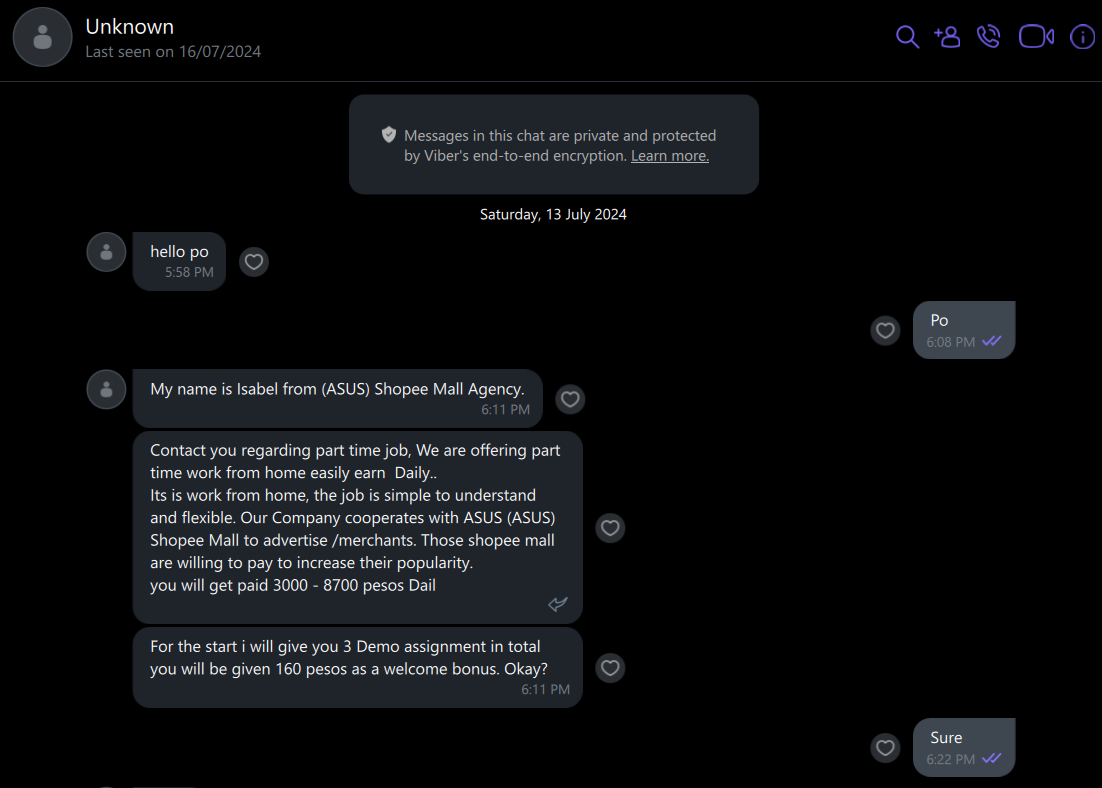This screenshot has width=1102, height=788.
Task: Start a voice call
Action: coord(989,37)
